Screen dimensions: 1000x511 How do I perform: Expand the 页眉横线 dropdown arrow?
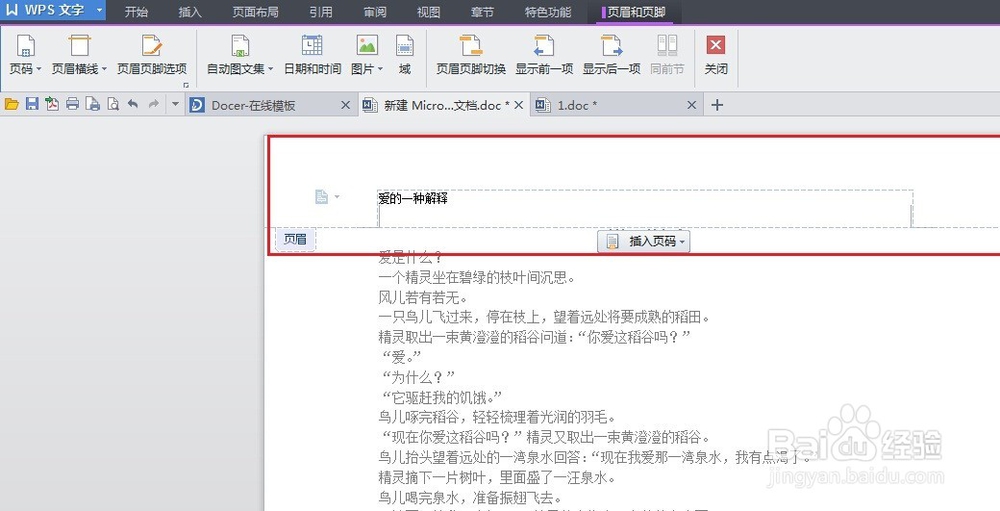(104, 69)
